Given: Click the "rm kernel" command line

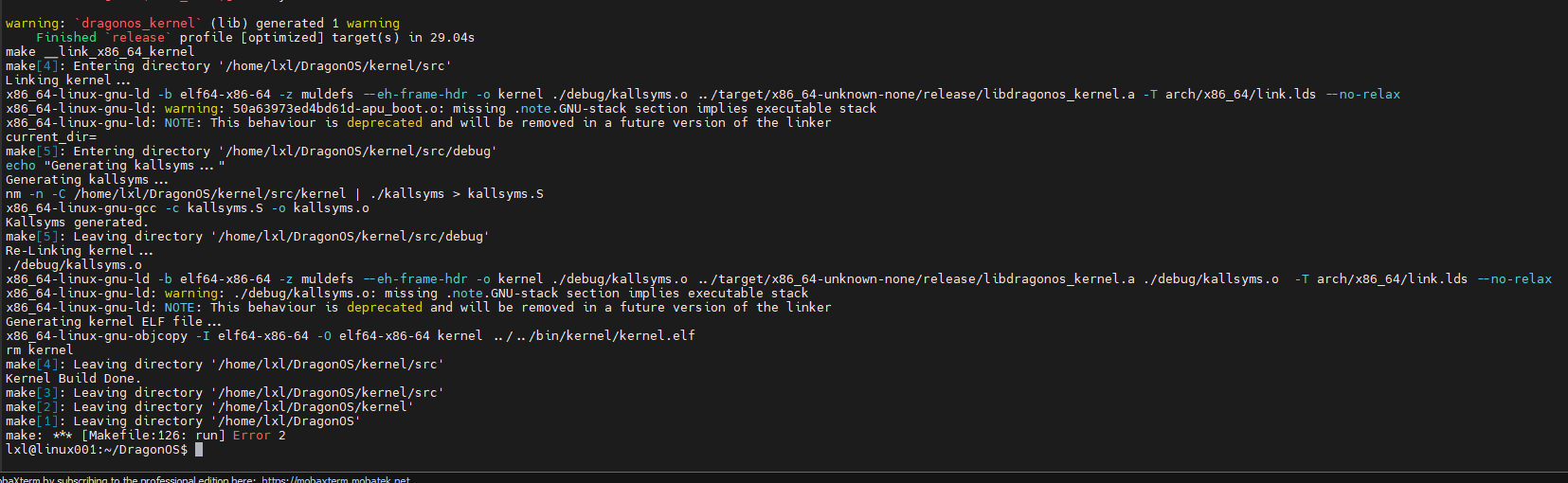Looking at the screenshot, I should point(39,350).
